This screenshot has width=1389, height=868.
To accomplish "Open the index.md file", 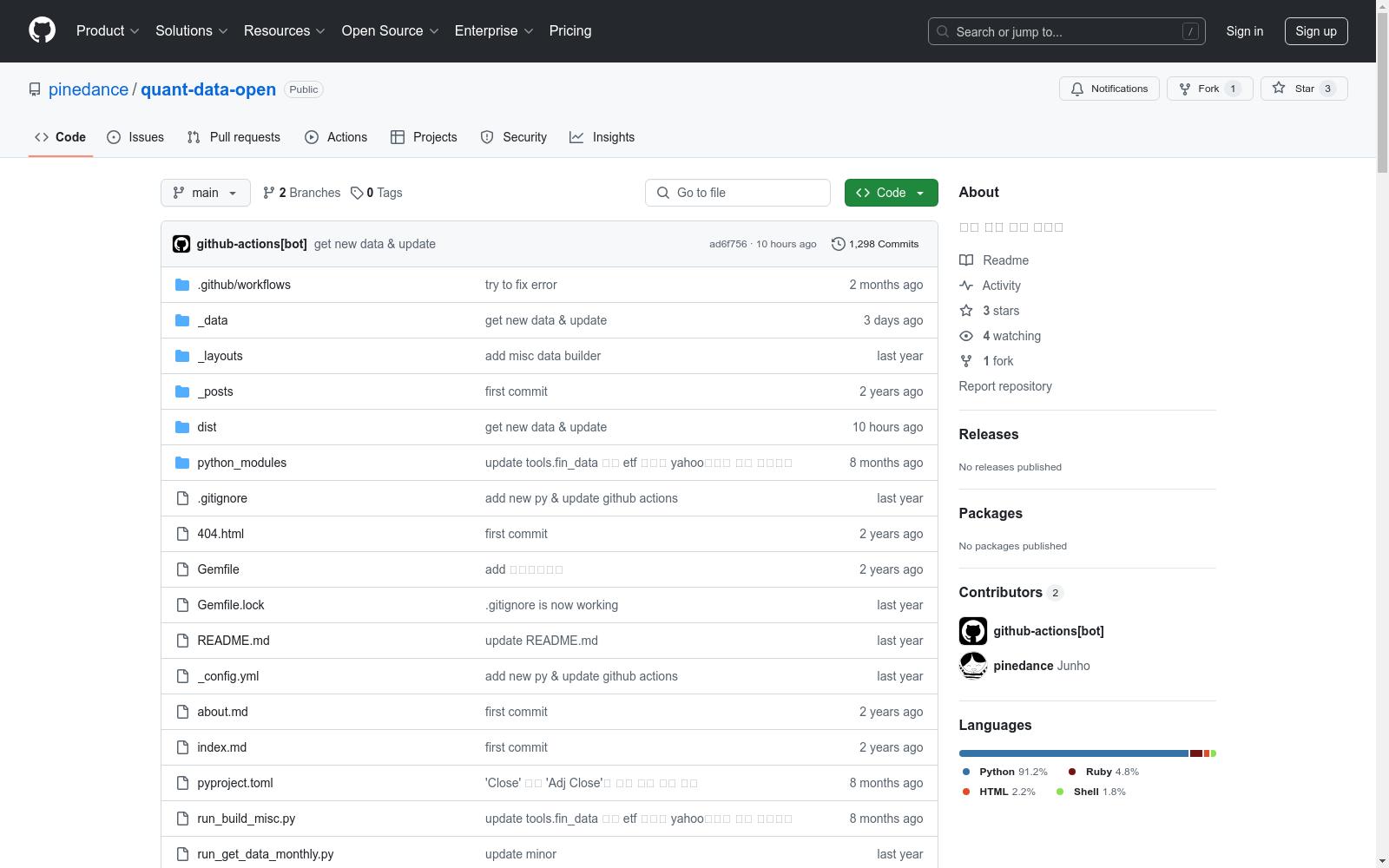I will point(222,747).
